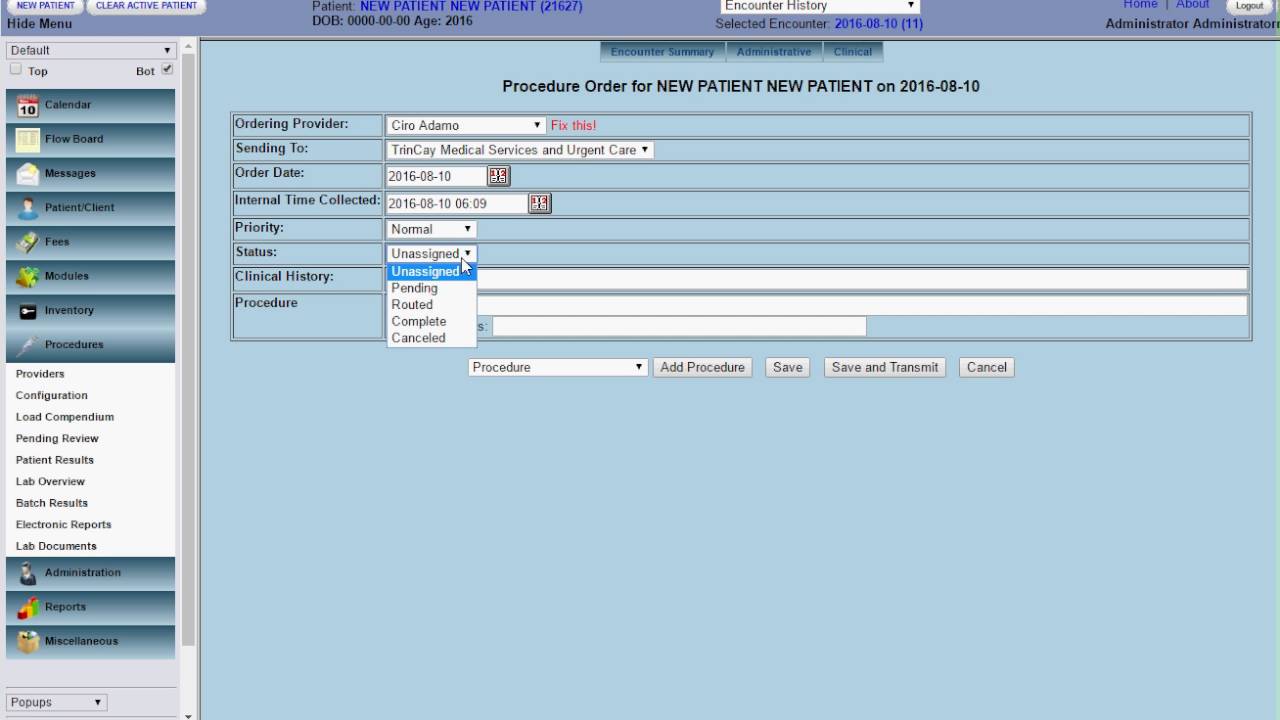Click the Reports chart icon
1280x720 pixels.
pos(28,607)
